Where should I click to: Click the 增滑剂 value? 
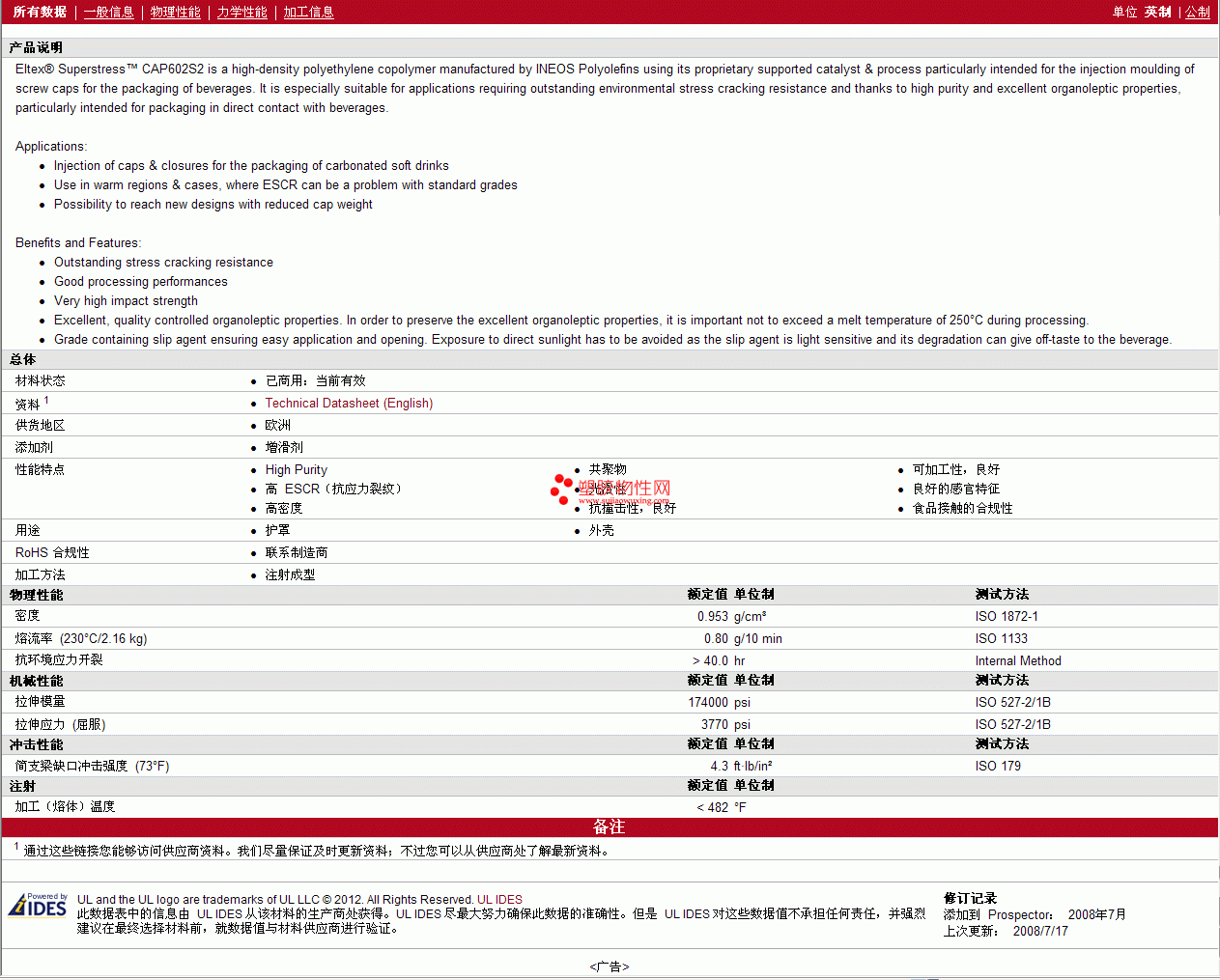[284, 447]
